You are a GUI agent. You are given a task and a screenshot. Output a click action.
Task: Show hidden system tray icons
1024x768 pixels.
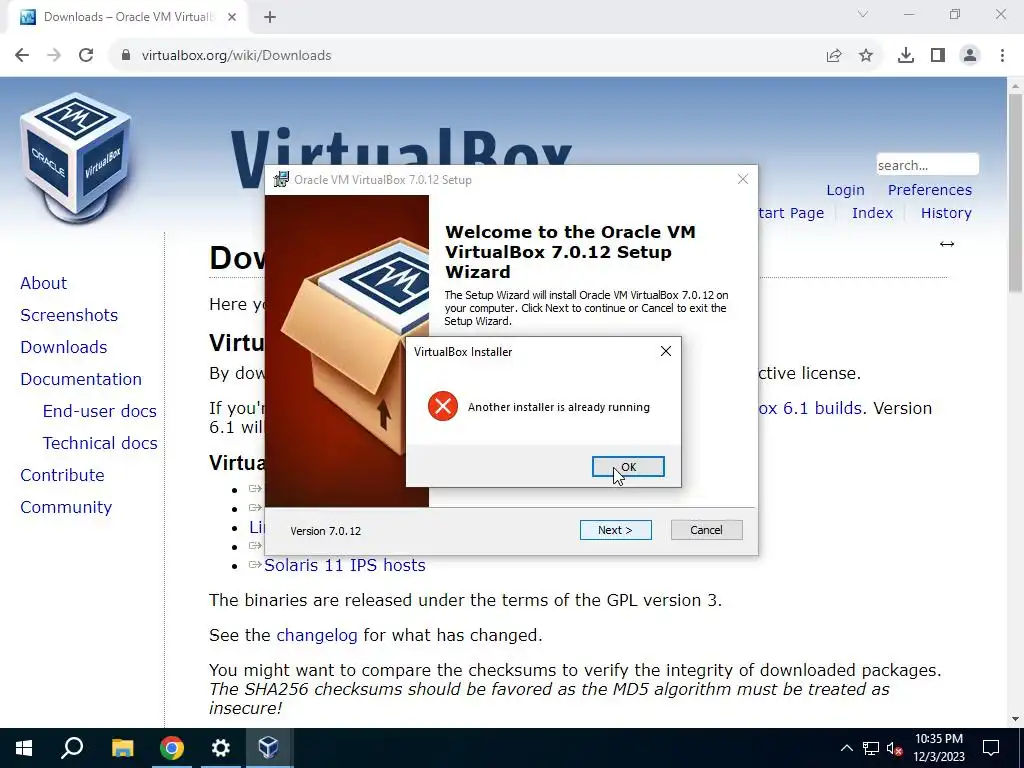846,748
